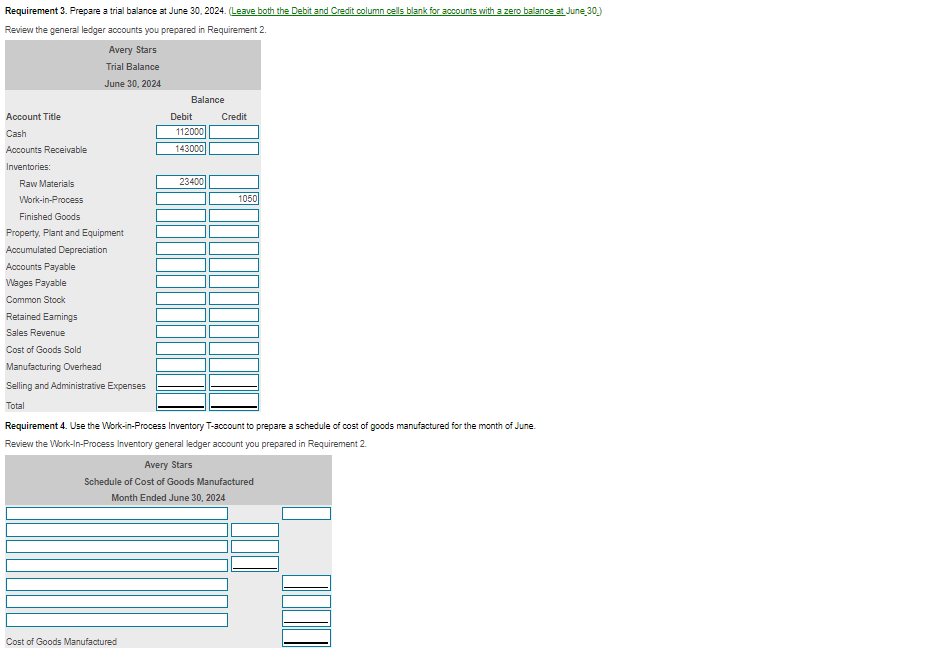Screen dimensions: 949x656
Task: Select the Sales Revenue credit cell
Action: [x=234, y=331]
